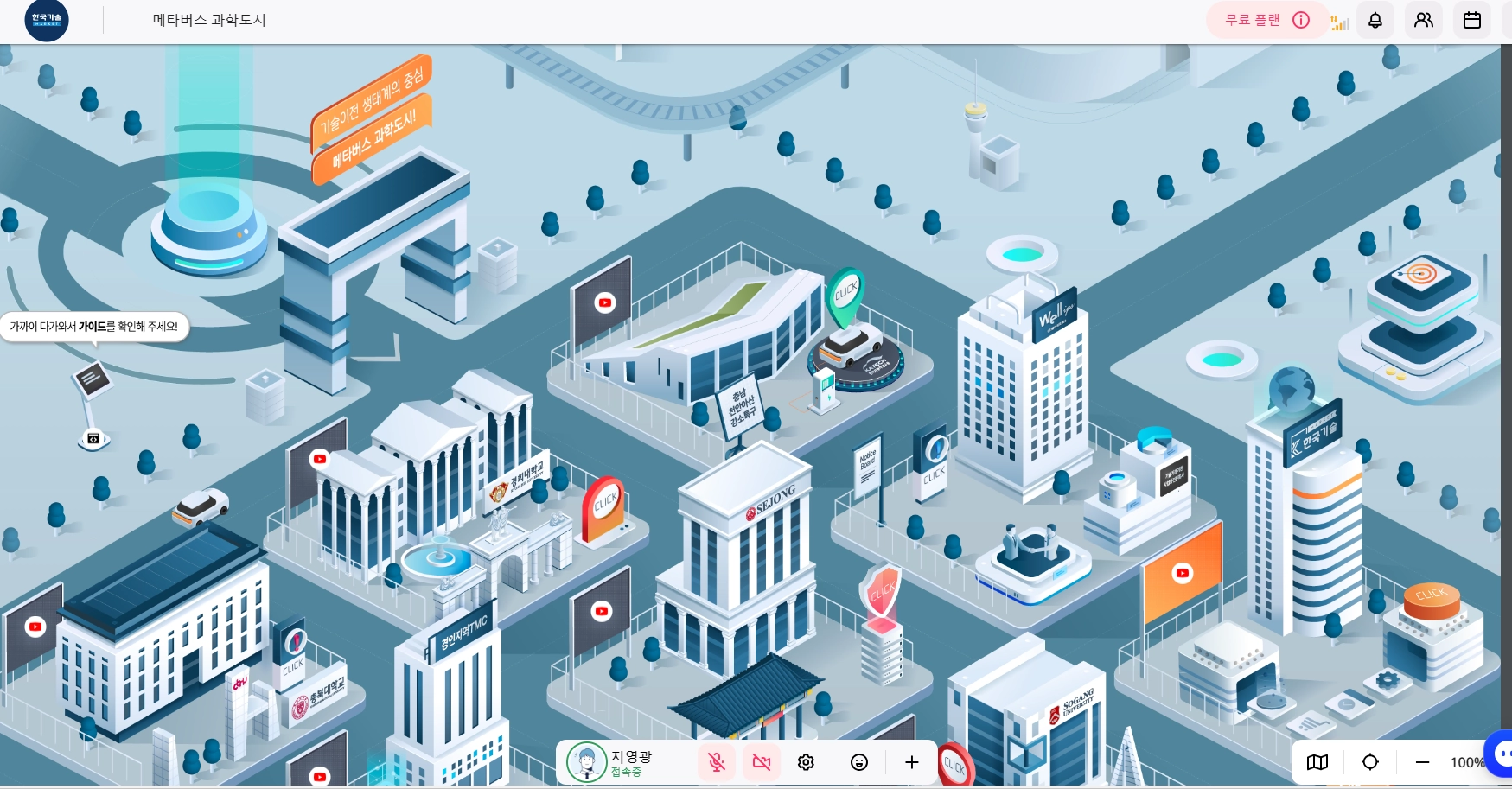Open the minimap icon

coord(1317,762)
